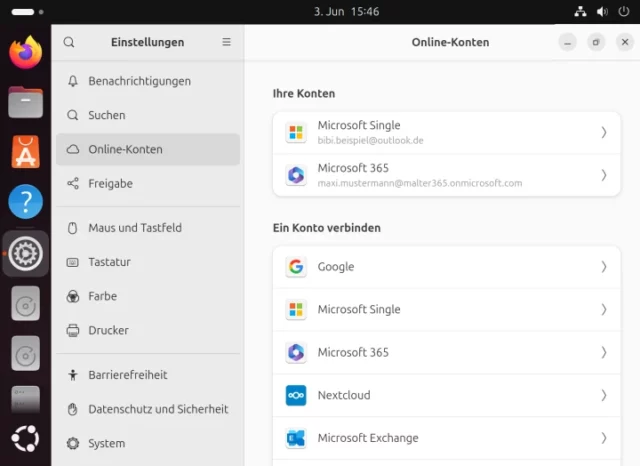
Task: Click the magnifier icon beside Suchen
Action: pos(73,115)
